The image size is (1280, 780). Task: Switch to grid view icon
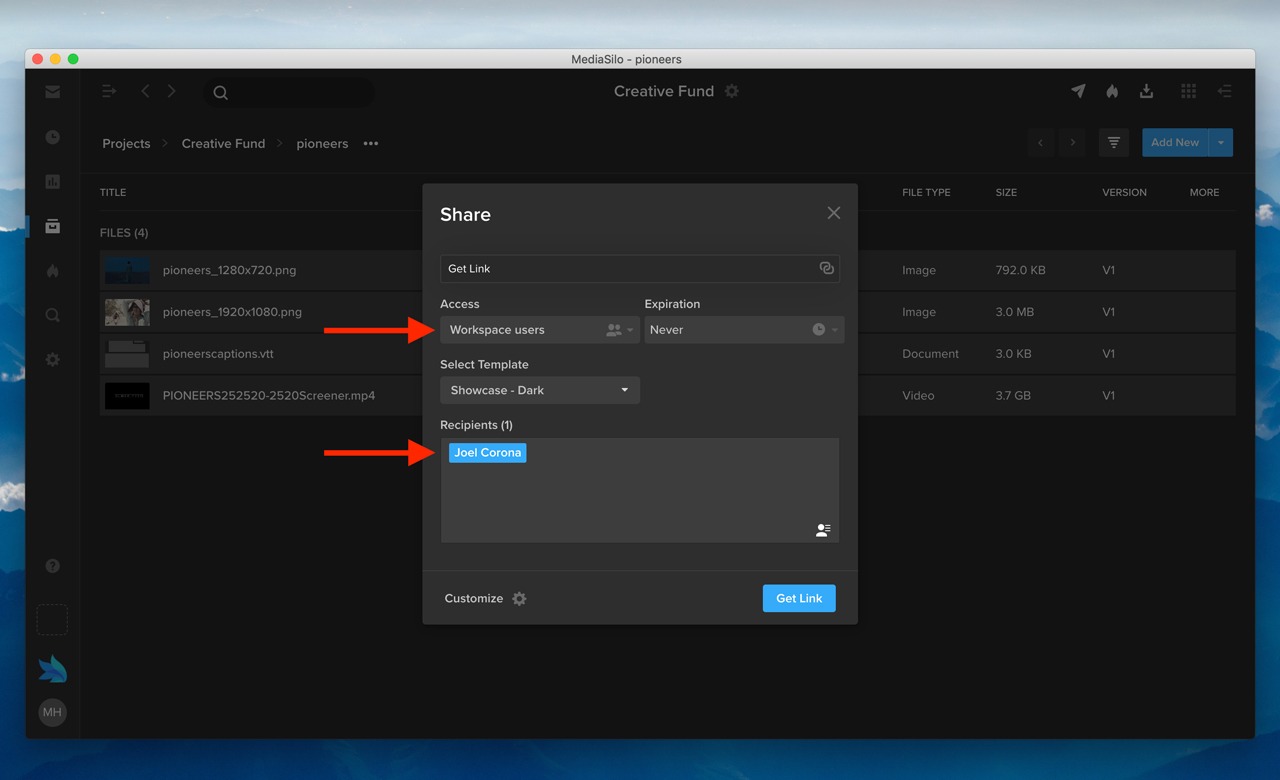[1188, 91]
